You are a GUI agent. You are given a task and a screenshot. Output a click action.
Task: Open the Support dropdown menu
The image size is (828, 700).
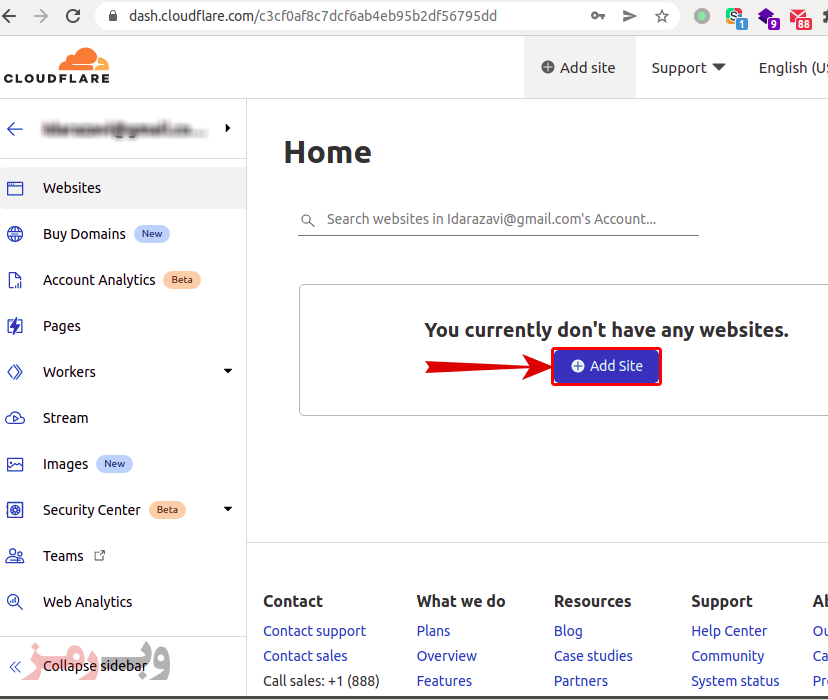click(688, 68)
